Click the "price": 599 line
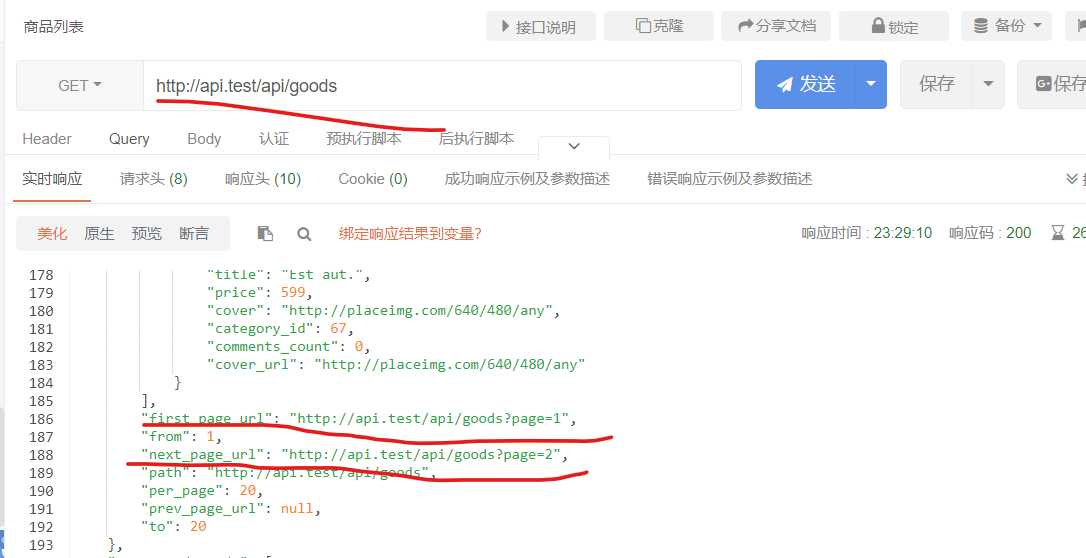 (260, 292)
